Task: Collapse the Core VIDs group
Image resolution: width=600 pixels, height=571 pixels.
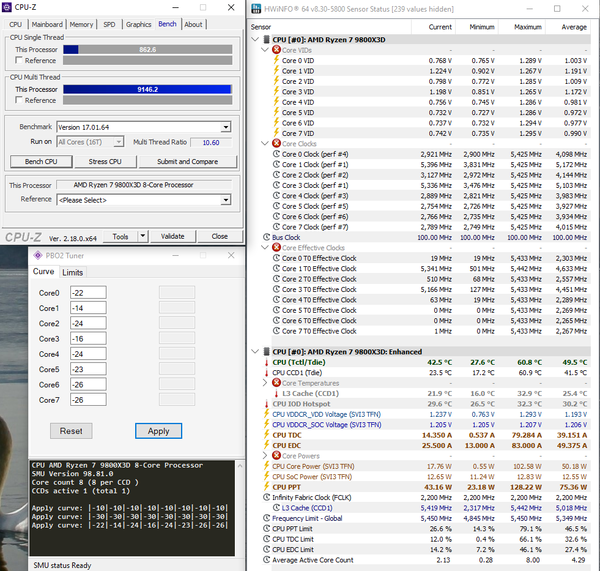Action: click(x=265, y=50)
